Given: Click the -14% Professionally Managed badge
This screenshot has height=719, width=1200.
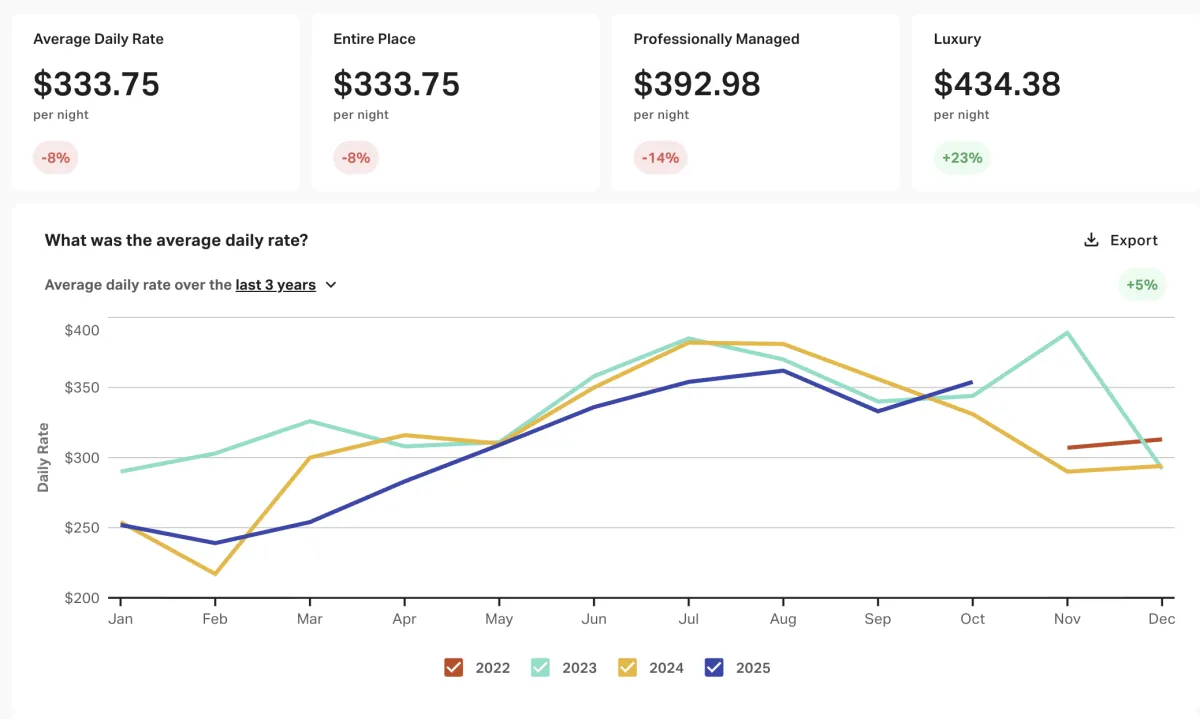Looking at the screenshot, I should tap(660, 158).
